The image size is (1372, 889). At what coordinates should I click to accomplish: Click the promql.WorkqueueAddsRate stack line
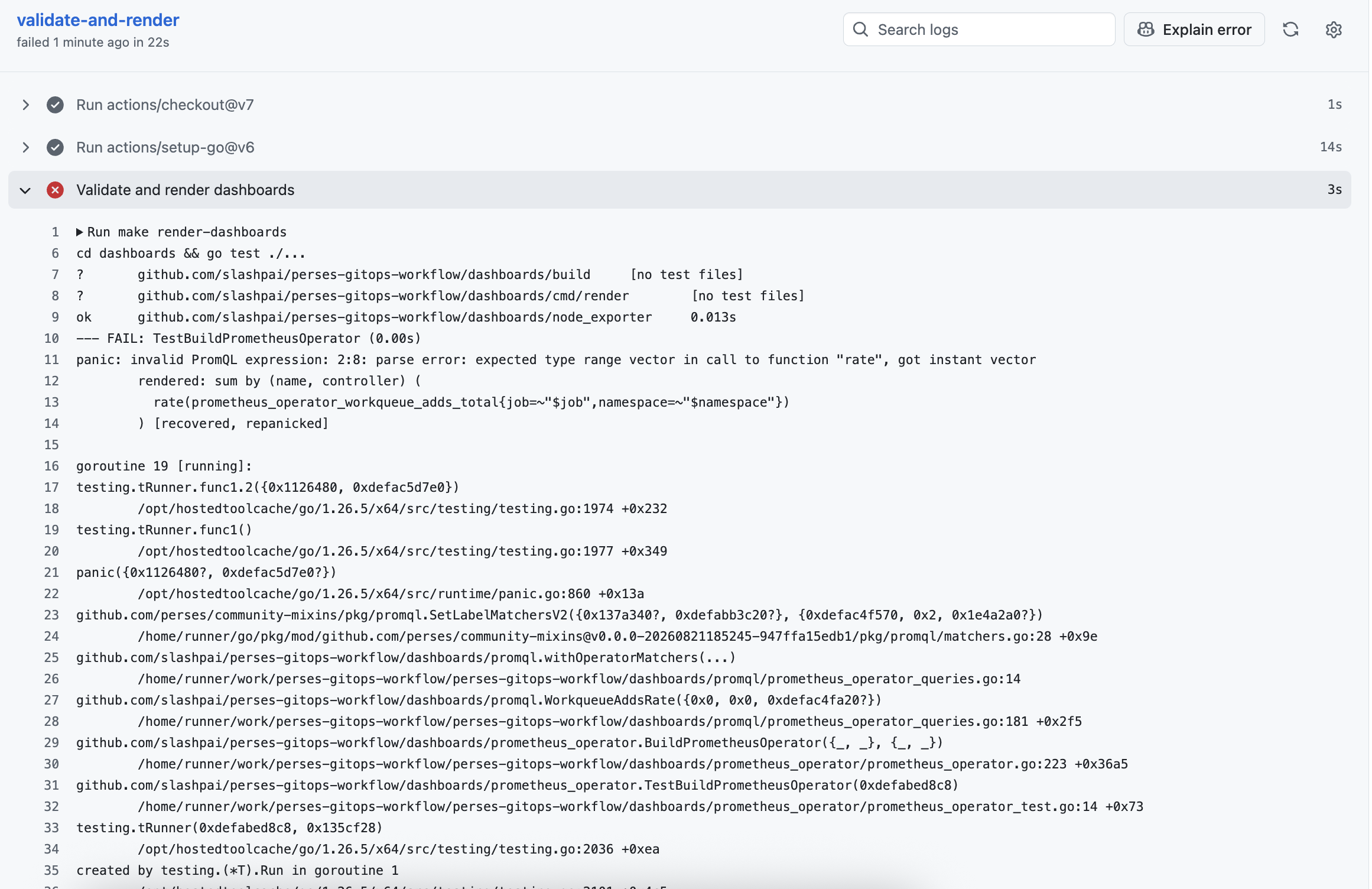point(479,700)
